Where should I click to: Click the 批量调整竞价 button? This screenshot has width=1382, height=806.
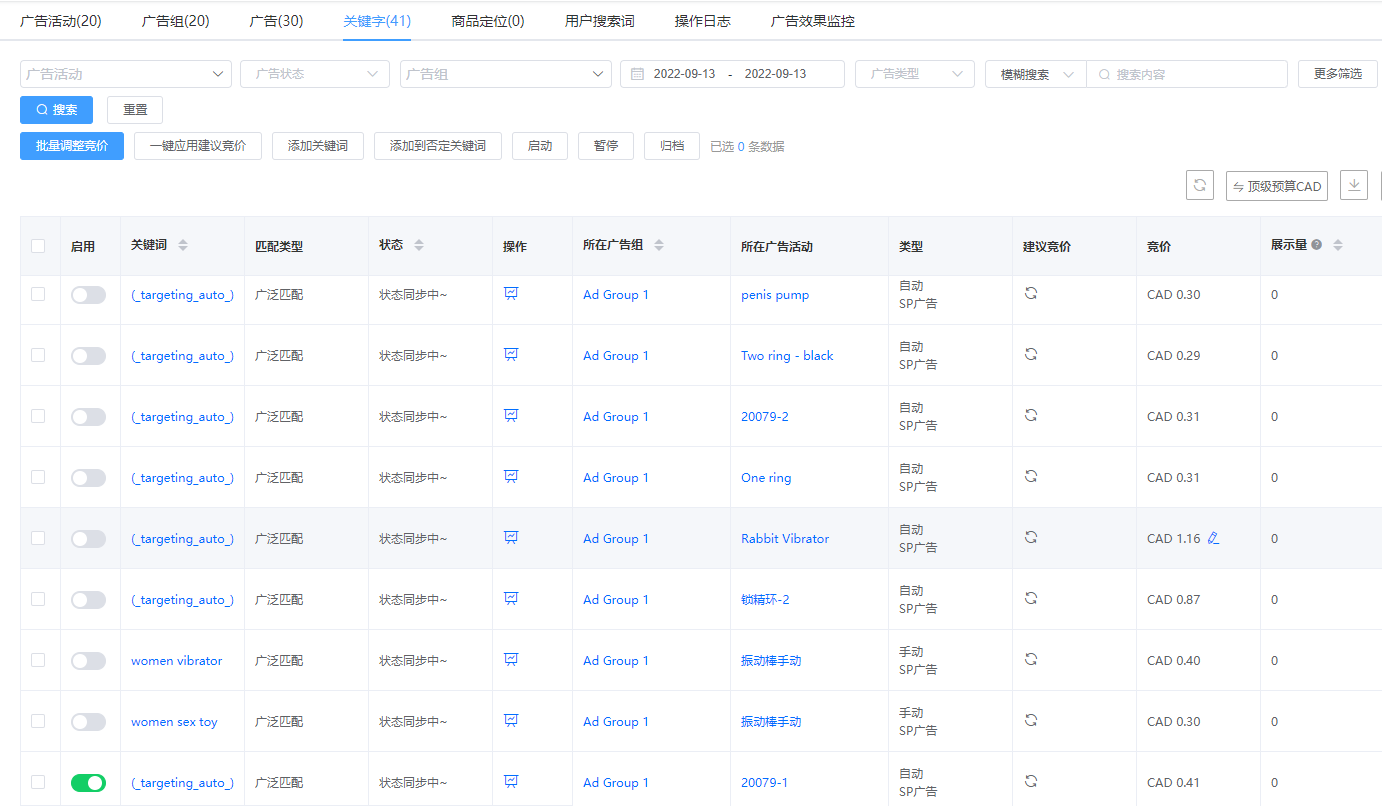pyautogui.click(x=72, y=146)
